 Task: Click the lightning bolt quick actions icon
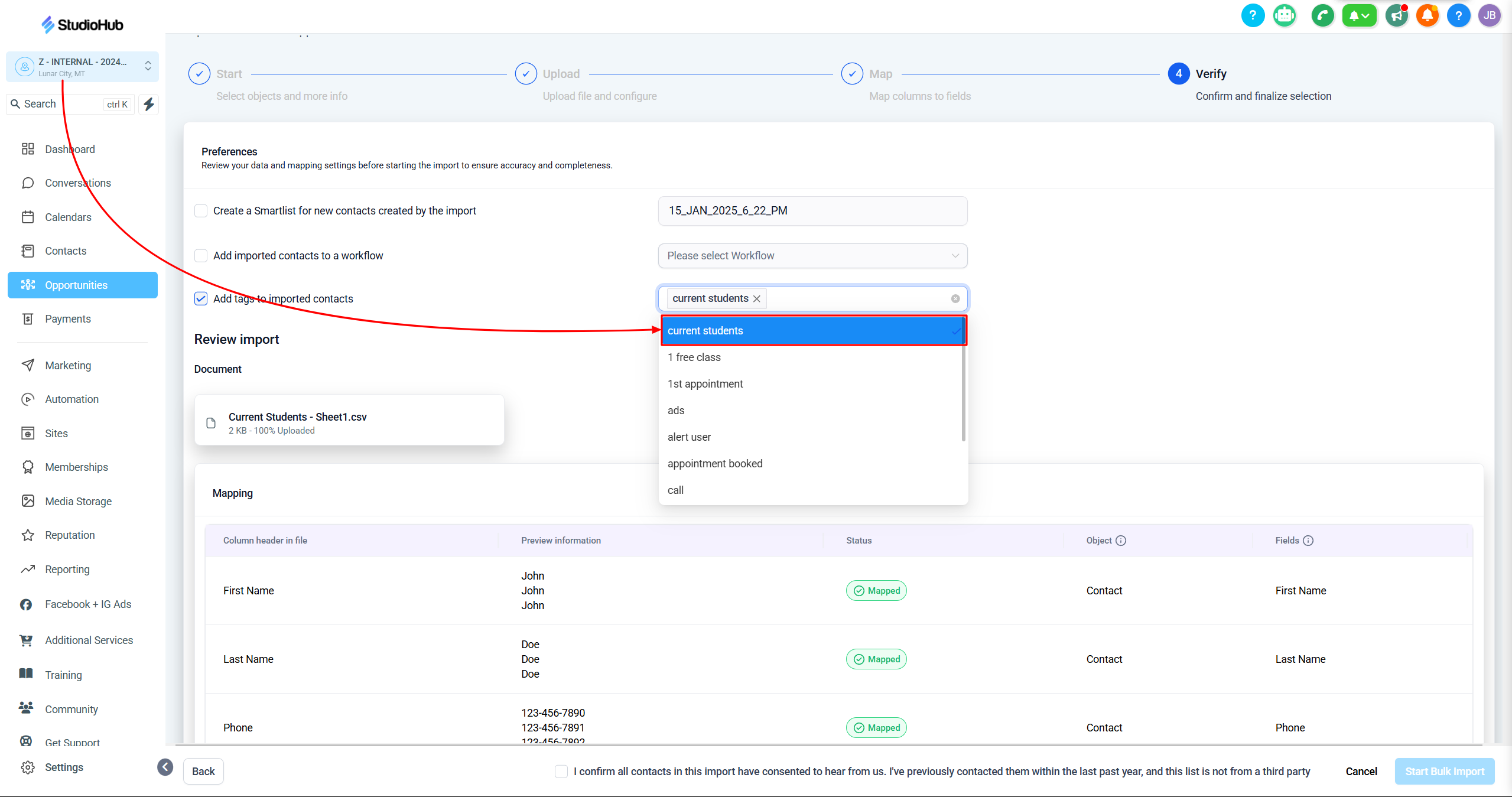[149, 104]
